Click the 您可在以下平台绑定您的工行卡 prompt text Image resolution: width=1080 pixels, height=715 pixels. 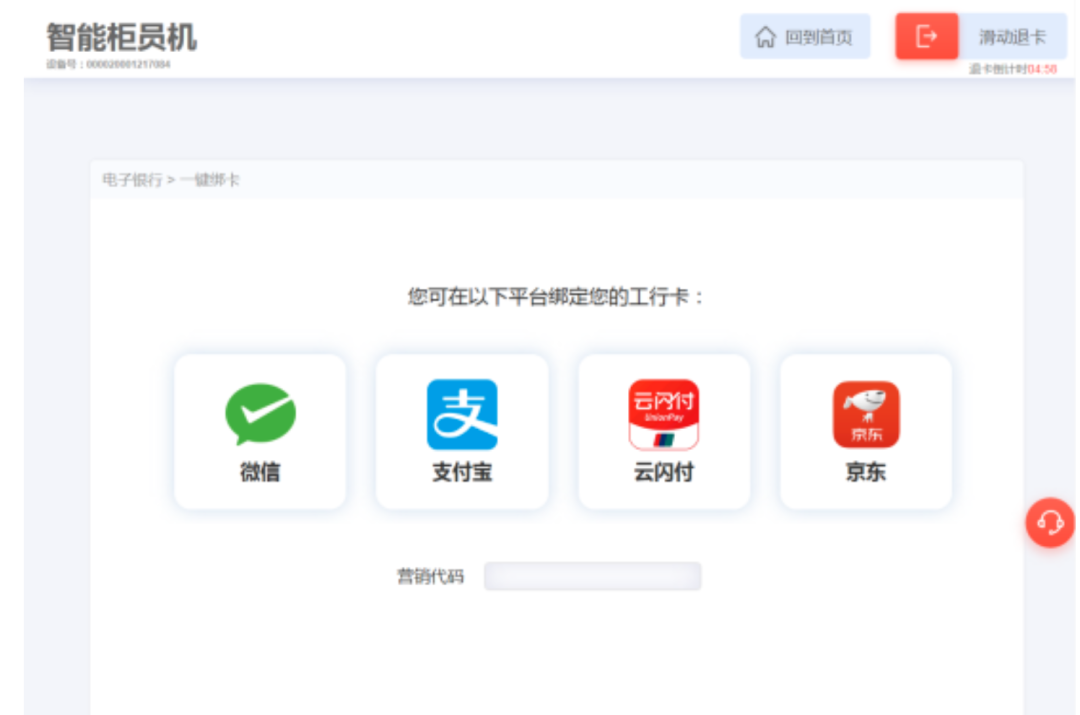556,297
